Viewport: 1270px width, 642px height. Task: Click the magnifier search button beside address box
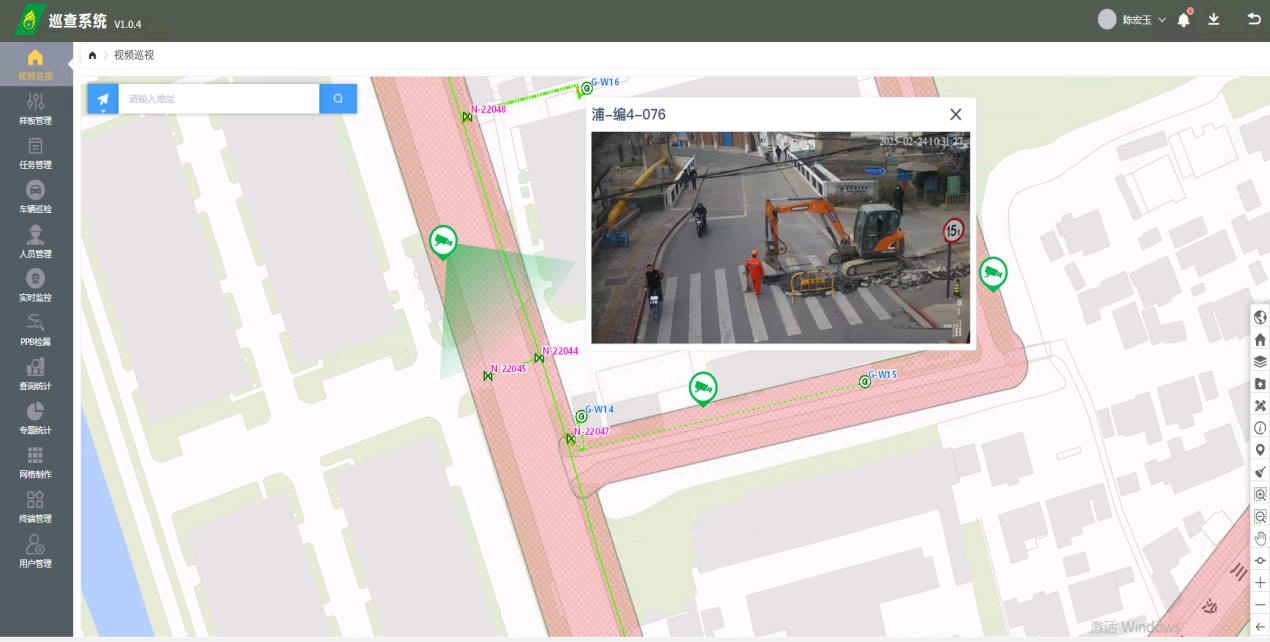tap(338, 99)
